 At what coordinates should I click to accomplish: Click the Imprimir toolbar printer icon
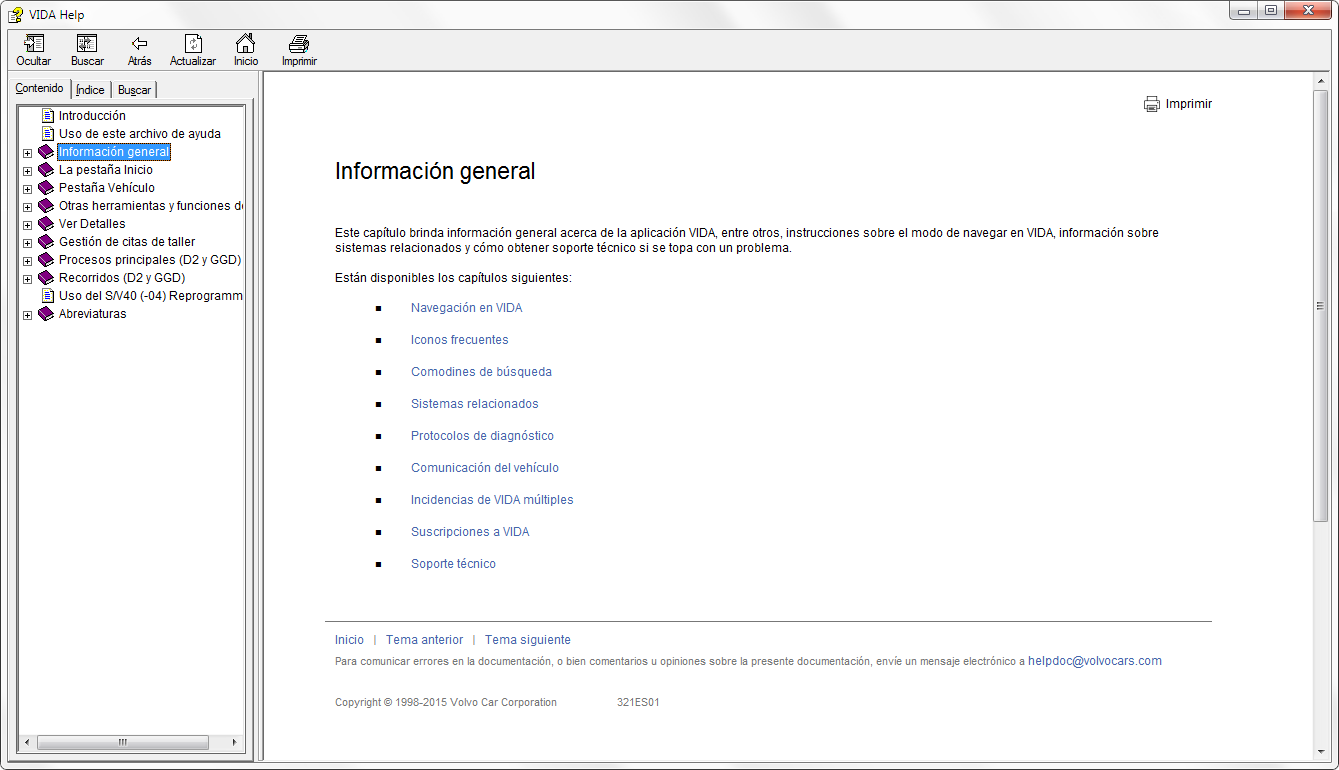click(x=299, y=44)
